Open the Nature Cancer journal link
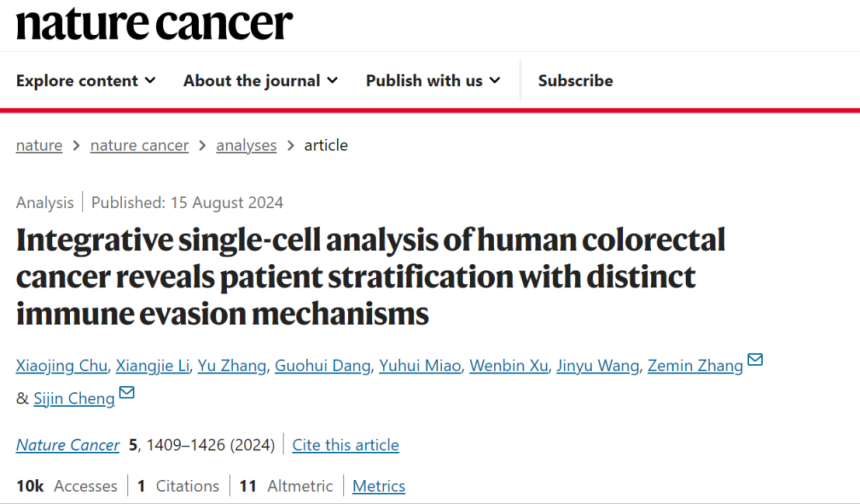 [x=67, y=445]
